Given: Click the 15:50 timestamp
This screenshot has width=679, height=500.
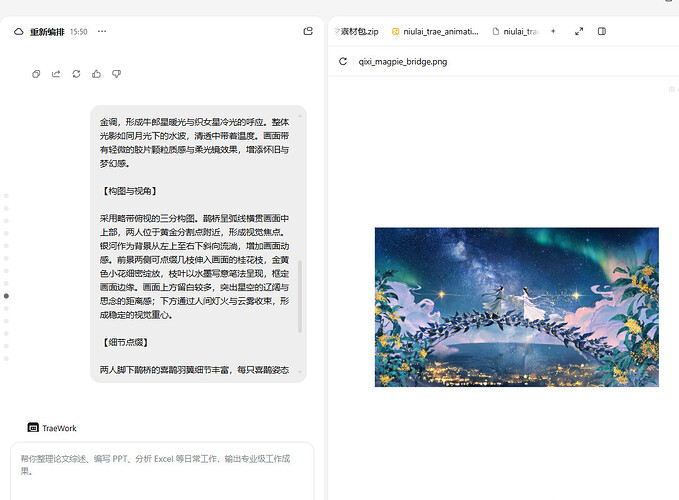Looking at the screenshot, I should 78,32.
